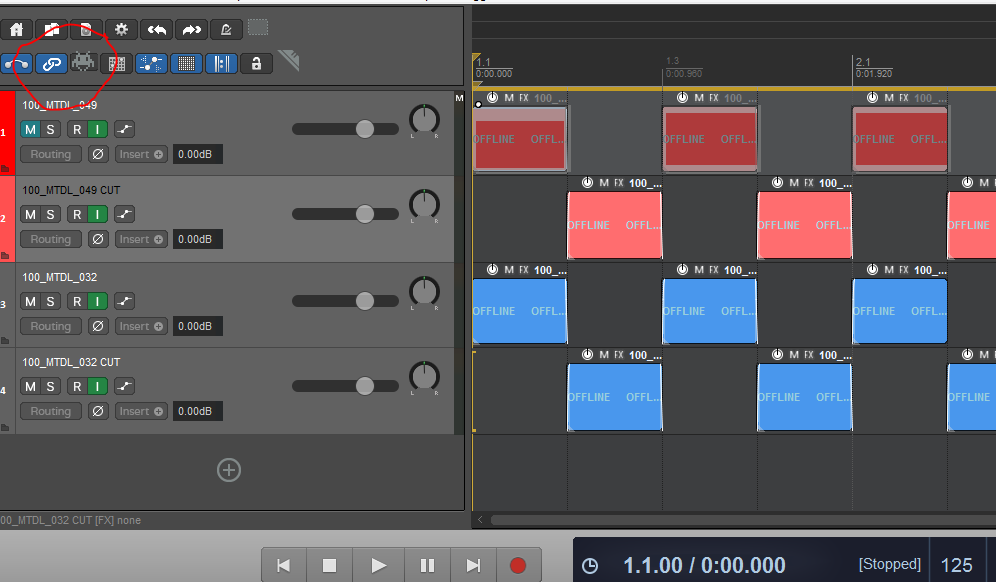996x582 pixels.
Task: Click the Stop transport button
Action: [x=329, y=565]
